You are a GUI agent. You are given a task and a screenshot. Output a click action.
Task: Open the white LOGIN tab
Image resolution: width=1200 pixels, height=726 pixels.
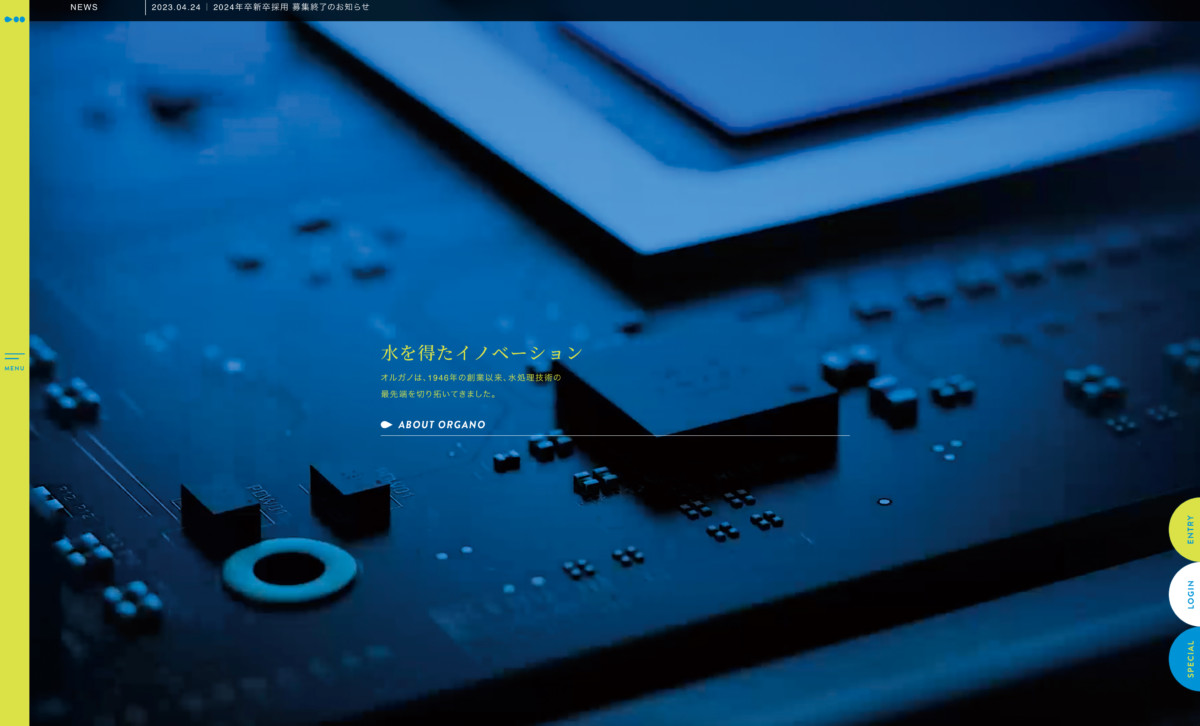(x=1186, y=594)
